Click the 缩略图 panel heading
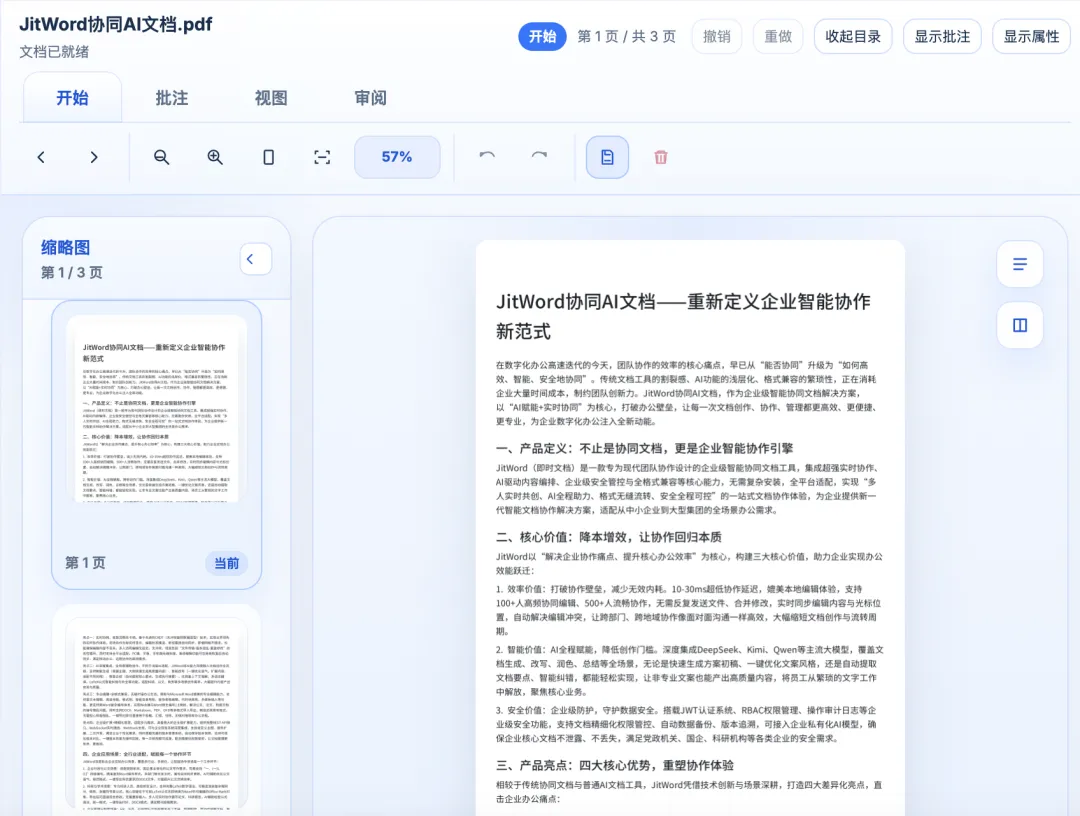1080x816 pixels. coord(65,247)
